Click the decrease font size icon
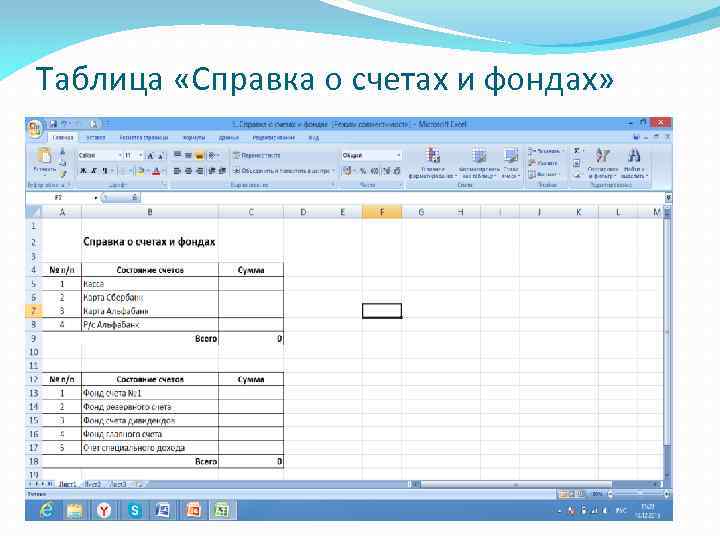720x540 pixels. [160, 156]
